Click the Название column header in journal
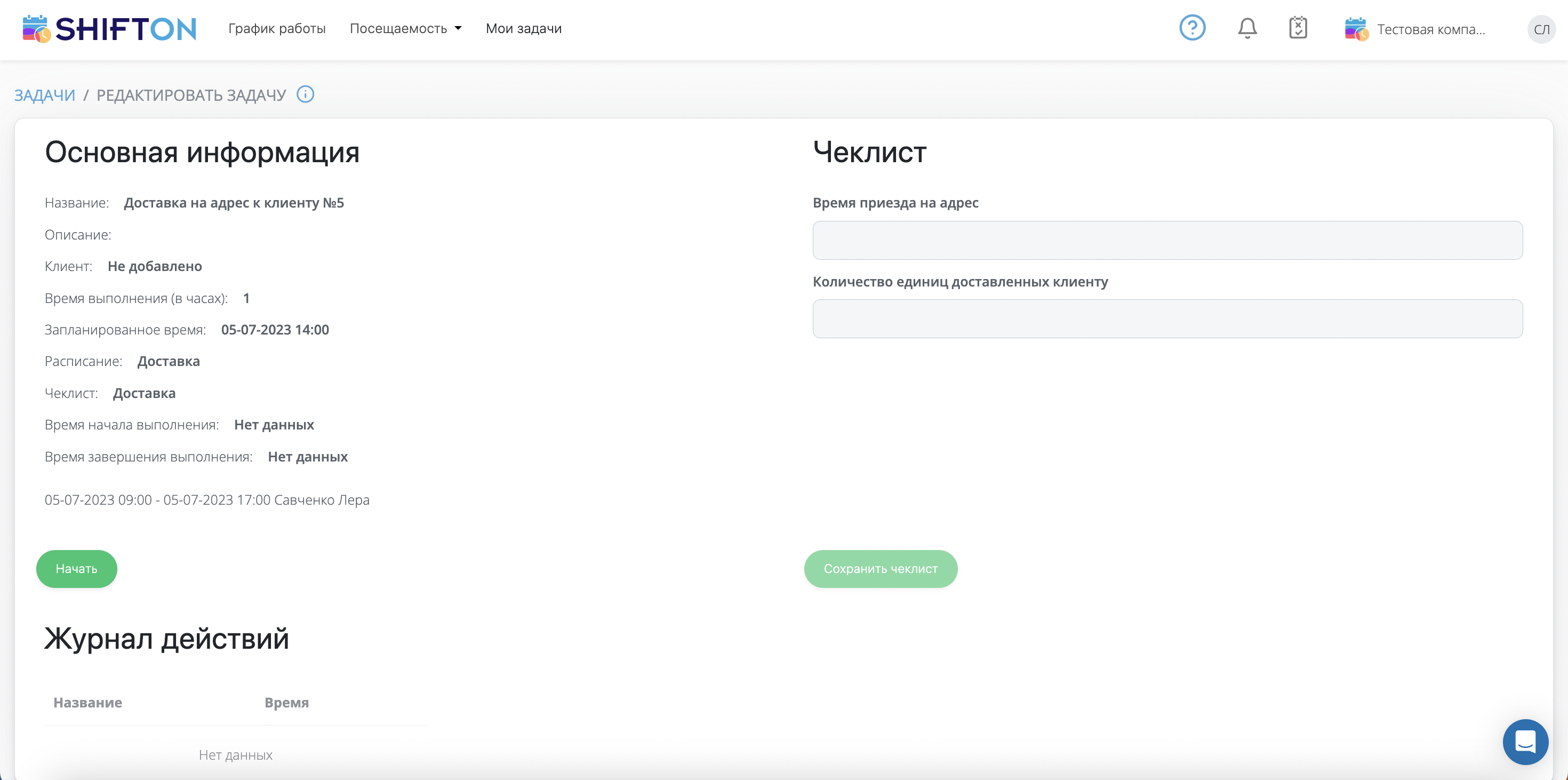Screen dimensions: 1568x780 87,703
